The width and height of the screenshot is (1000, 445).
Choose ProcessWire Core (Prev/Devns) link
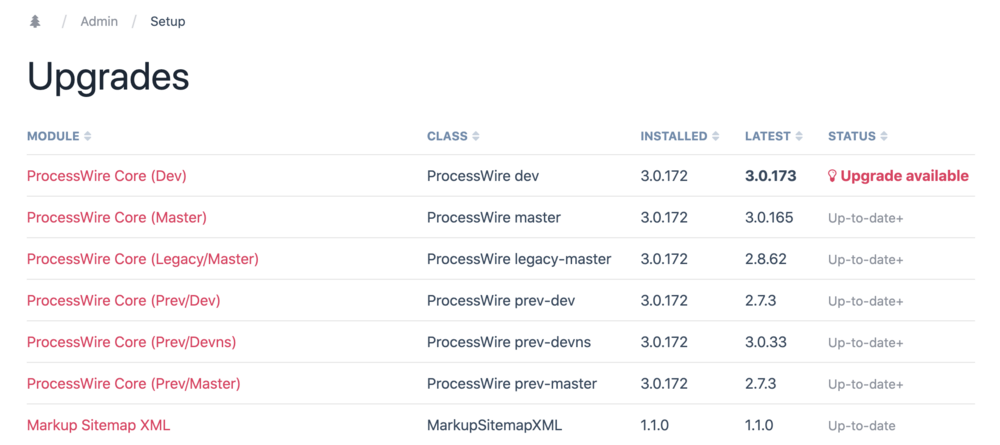coord(131,342)
